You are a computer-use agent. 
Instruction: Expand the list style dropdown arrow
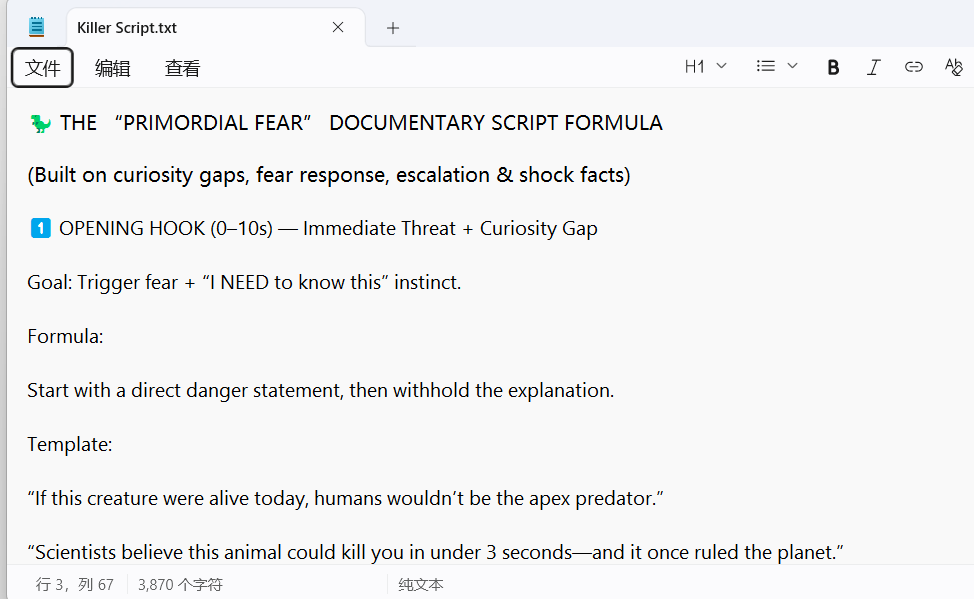793,67
